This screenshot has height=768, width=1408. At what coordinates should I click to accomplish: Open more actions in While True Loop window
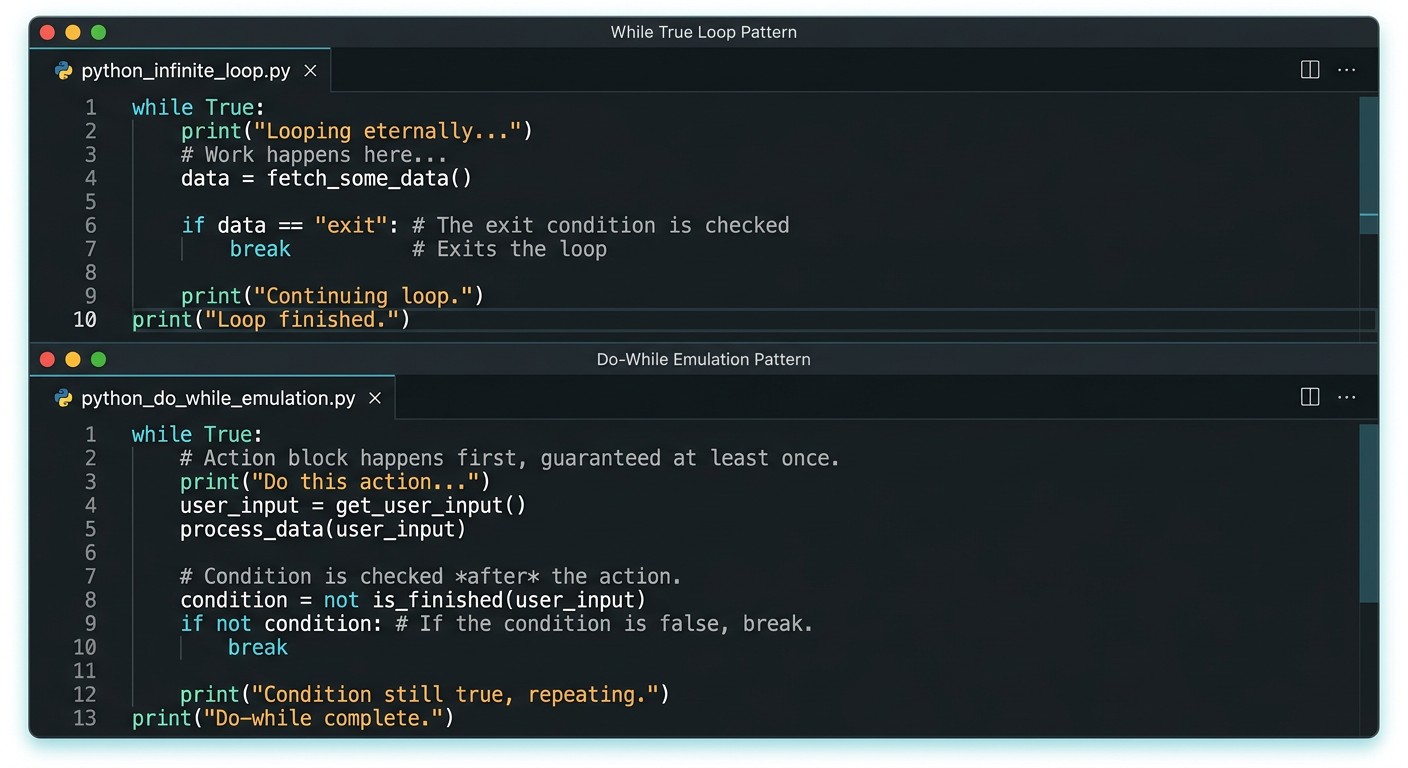1347,70
